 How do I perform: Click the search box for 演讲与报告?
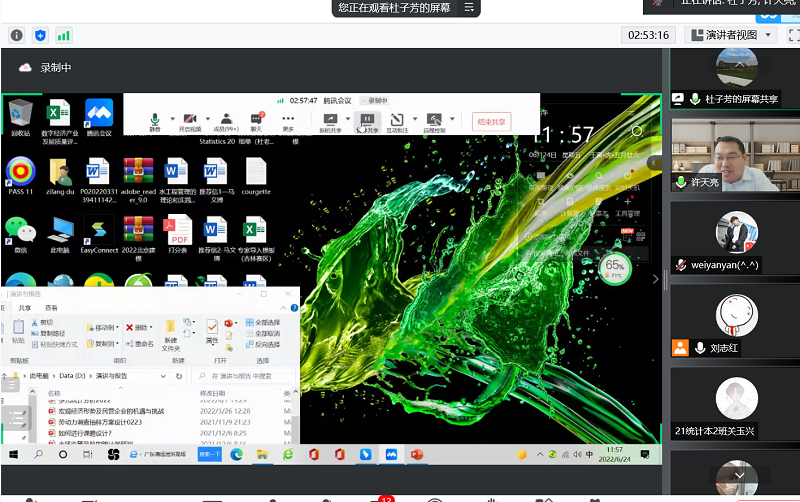pyautogui.click(x=244, y=376)
